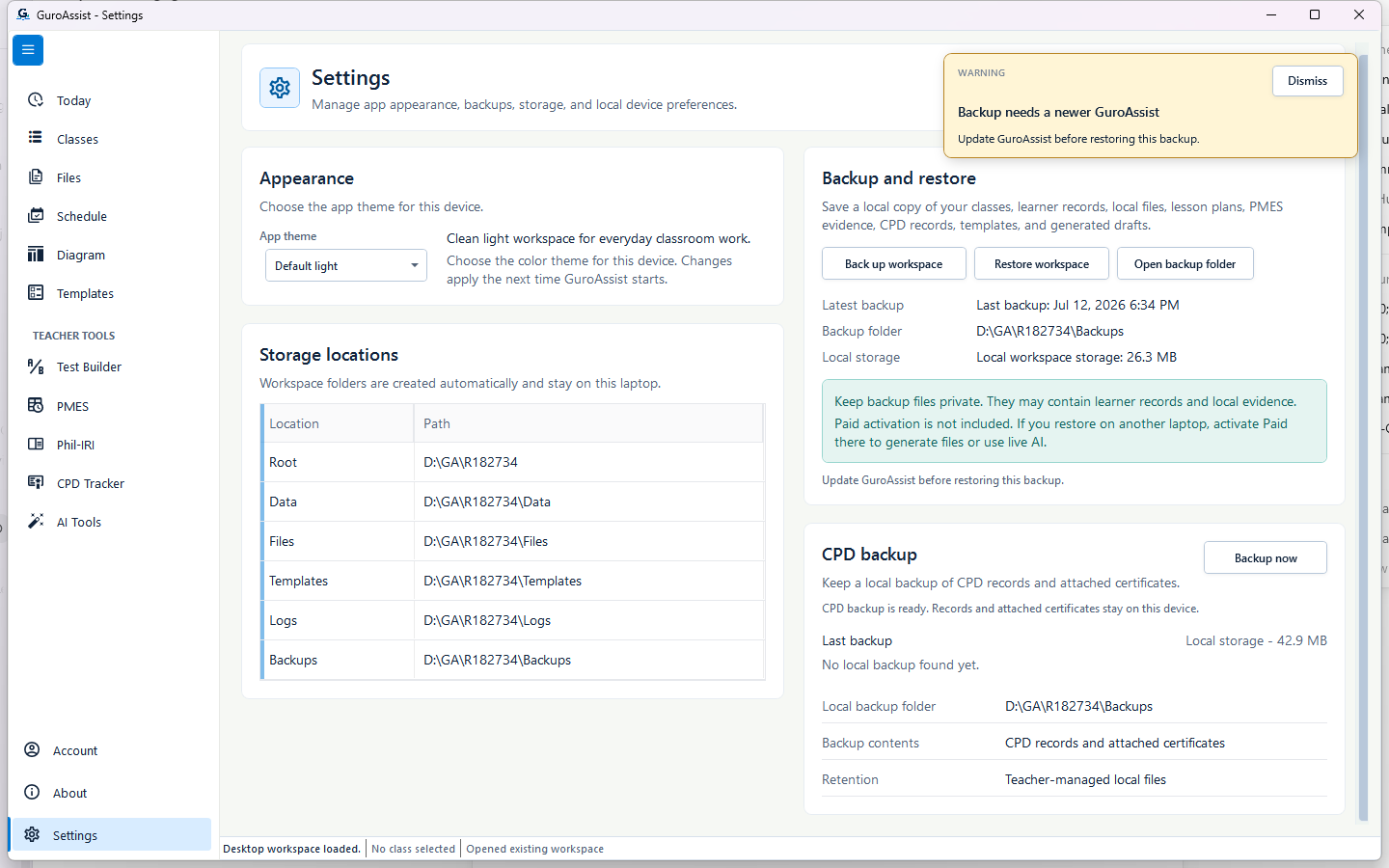Click Local storage - 42.9 MB text
Image resolution: width=1389 pixels, height=868 pixels.
tap(1256, 640)
